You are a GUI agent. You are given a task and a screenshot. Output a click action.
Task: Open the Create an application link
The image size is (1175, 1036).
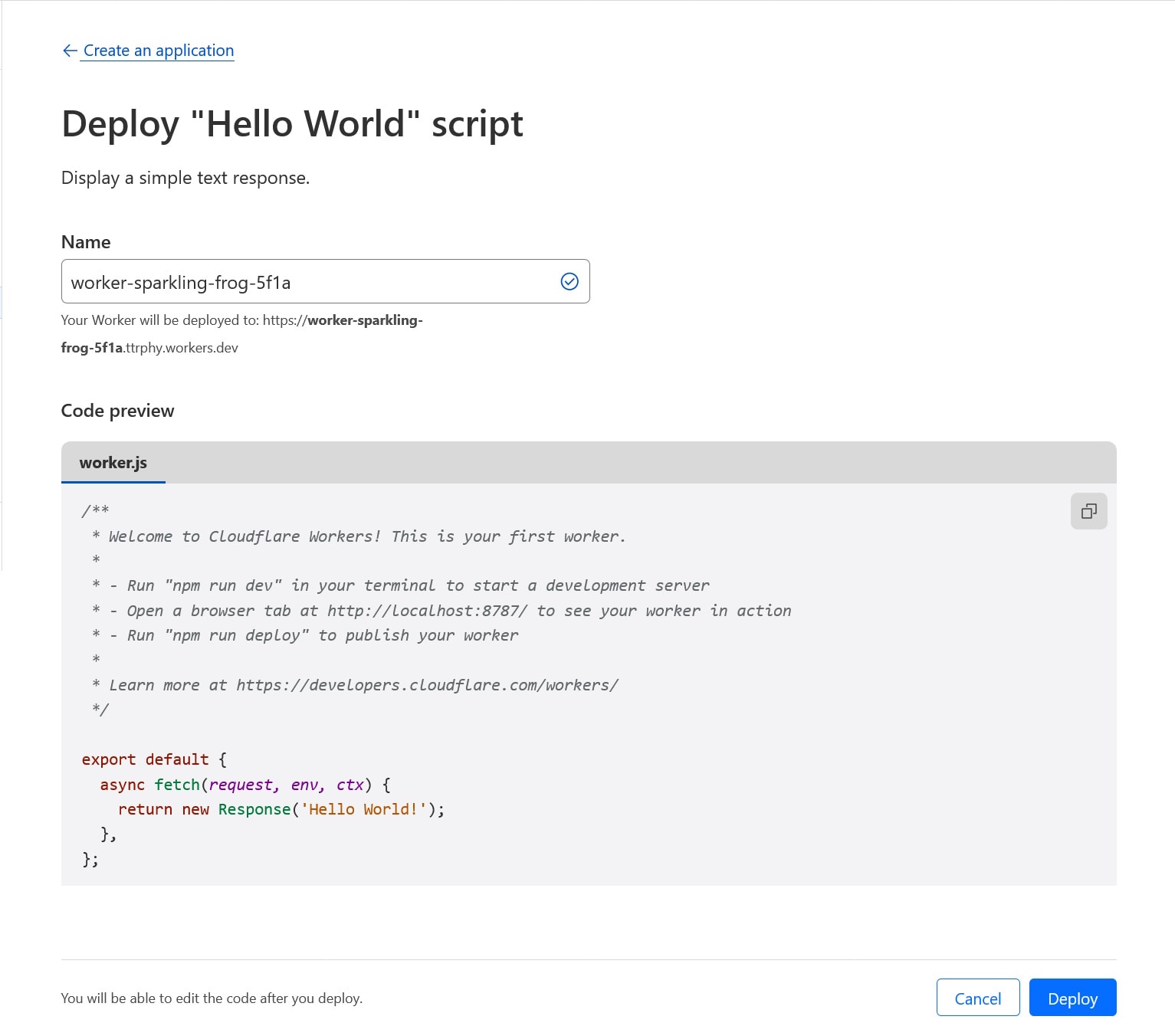pyautogui.click(x=159, y=51)
